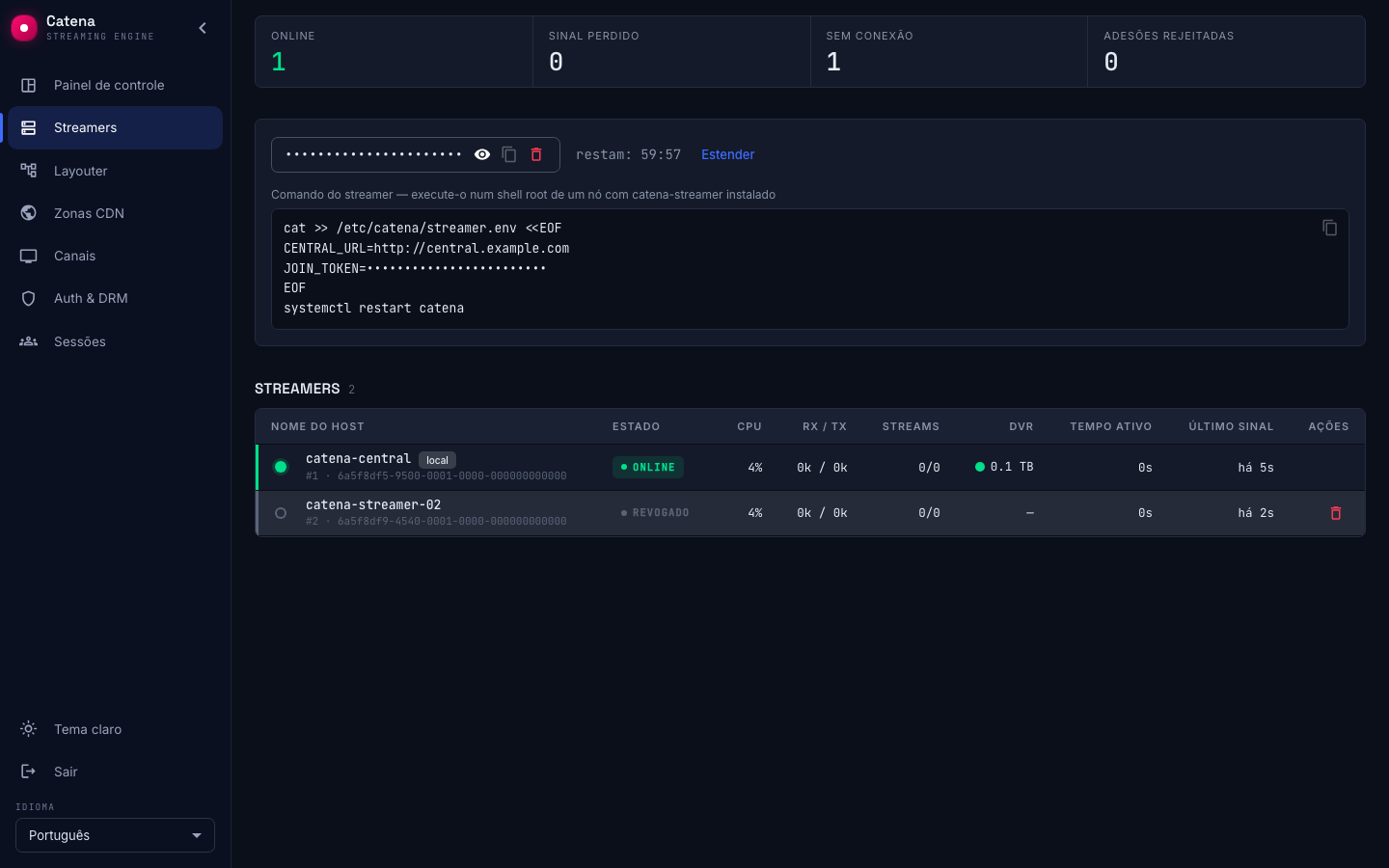The image size is (1389, 868).
Task: Click the ÚLTIMO SINAL column header
Action: tap(1231, 426)
